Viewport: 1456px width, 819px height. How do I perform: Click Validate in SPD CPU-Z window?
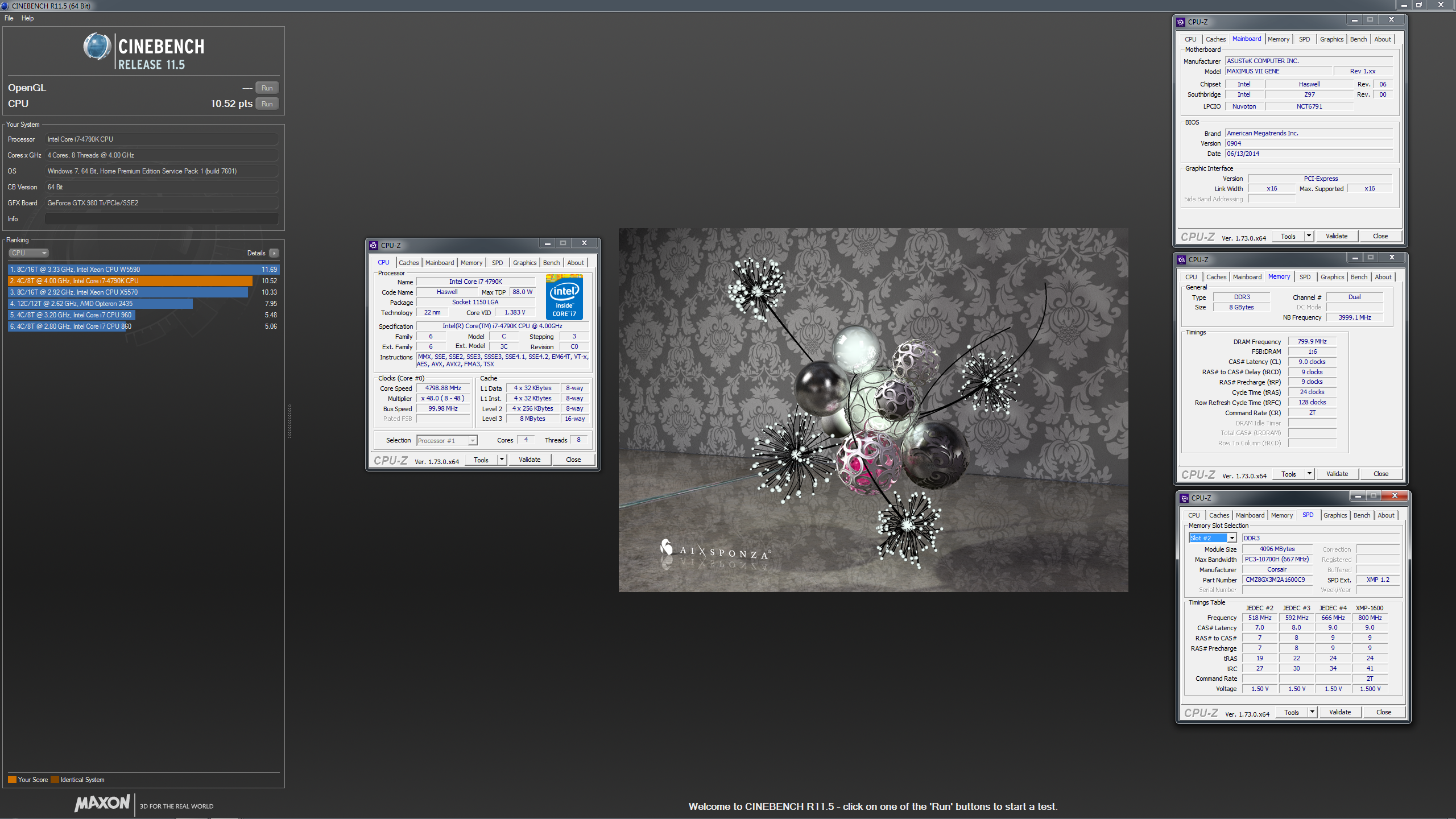(1340, 712)
